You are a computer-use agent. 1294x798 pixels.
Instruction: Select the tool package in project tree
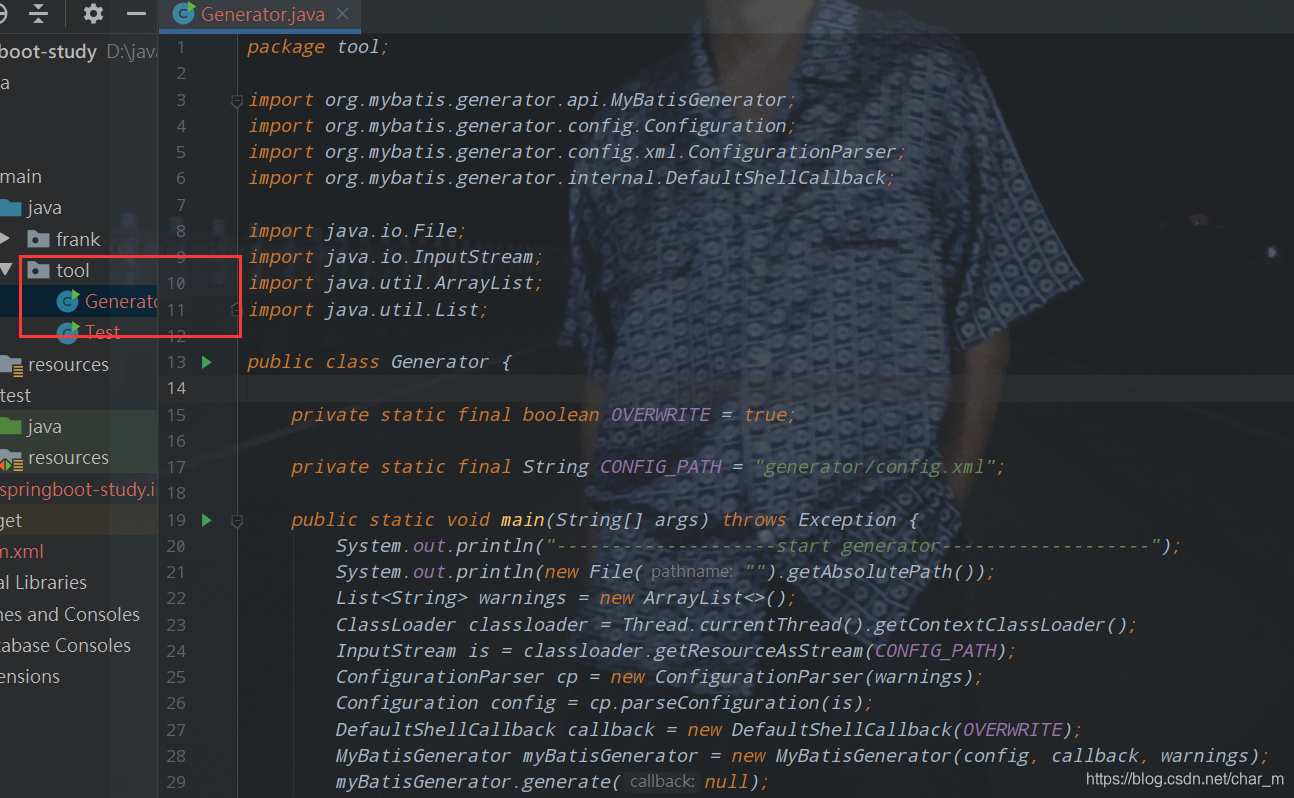click(x=73, y=270)
